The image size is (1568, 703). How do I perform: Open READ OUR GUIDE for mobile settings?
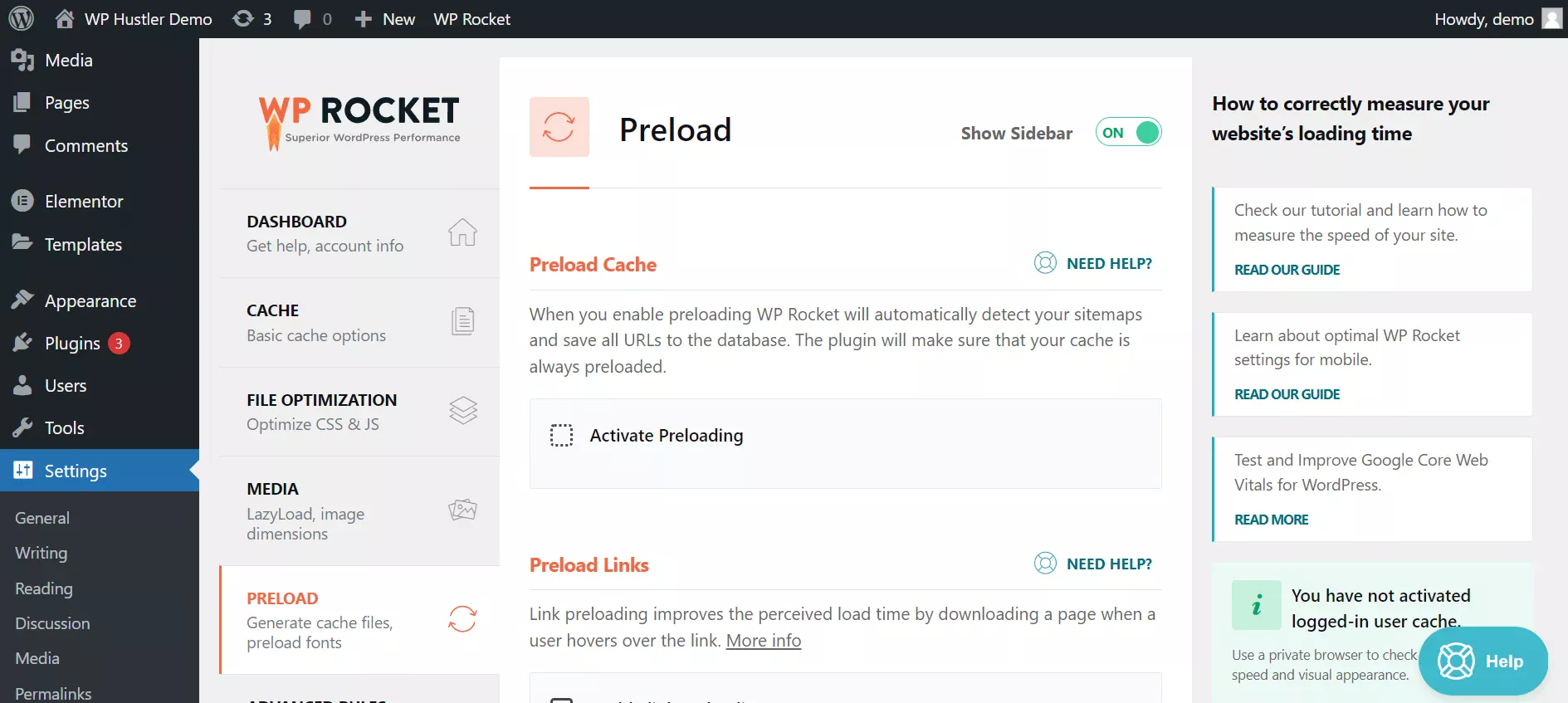[1286, 394]
